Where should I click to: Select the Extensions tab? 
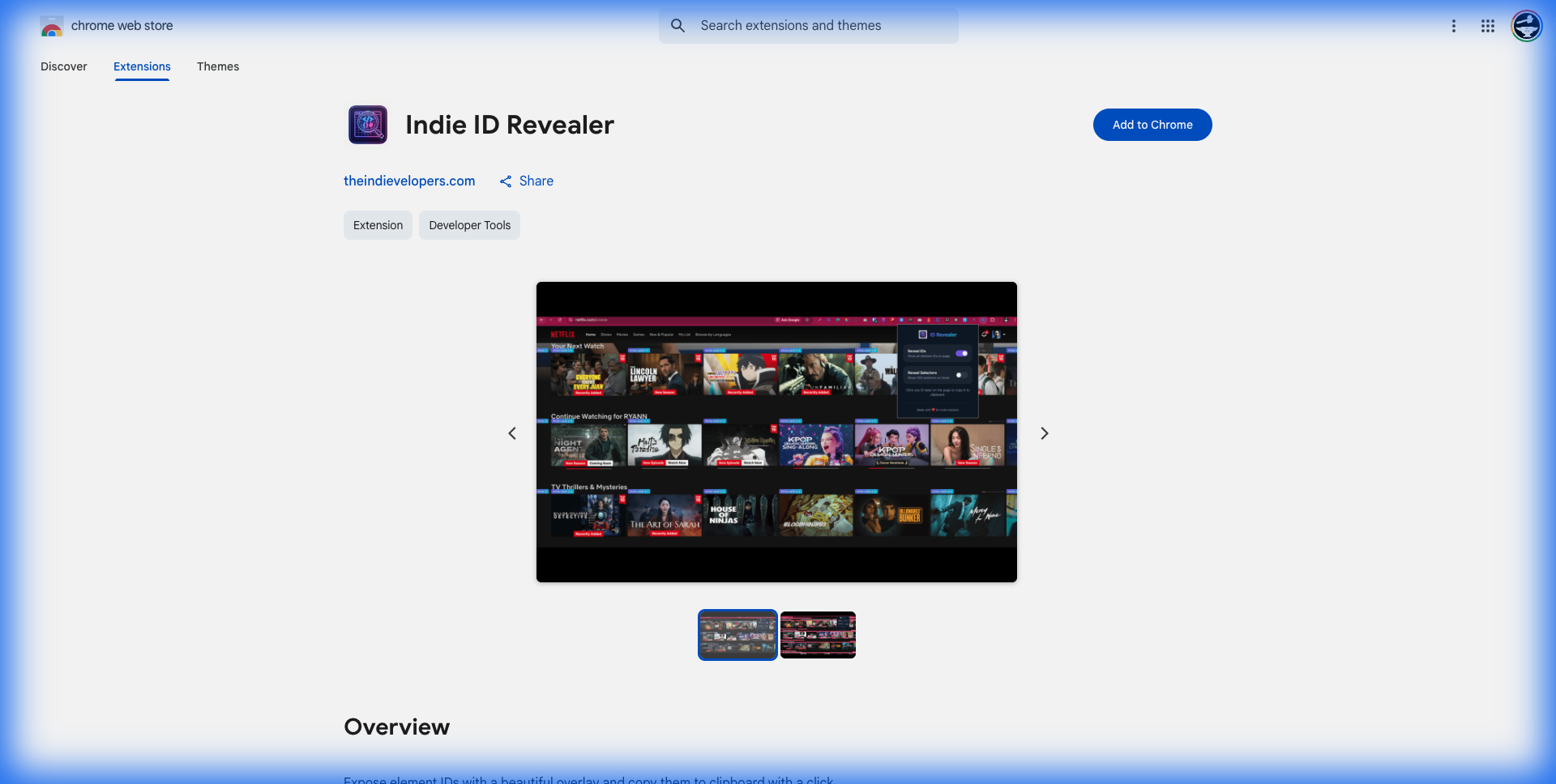pyautogui.click(x=142, y=66)
